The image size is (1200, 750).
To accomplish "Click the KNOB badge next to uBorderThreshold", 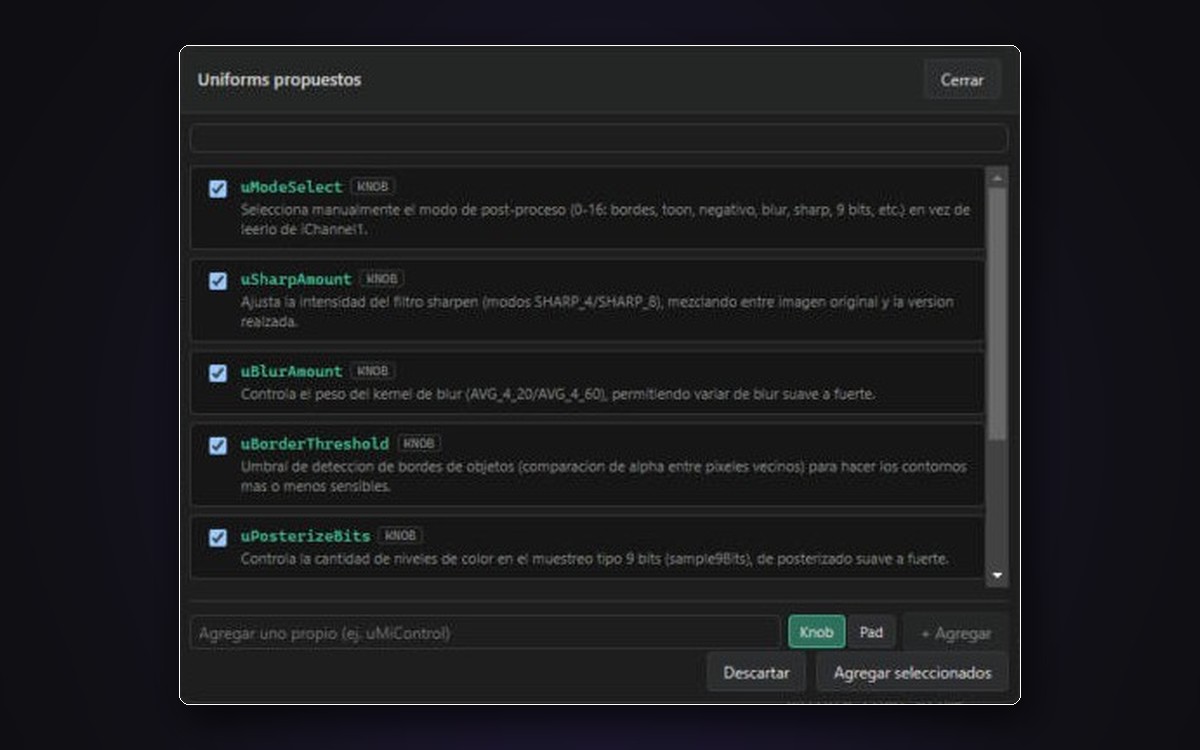I will tap(419, 443).
